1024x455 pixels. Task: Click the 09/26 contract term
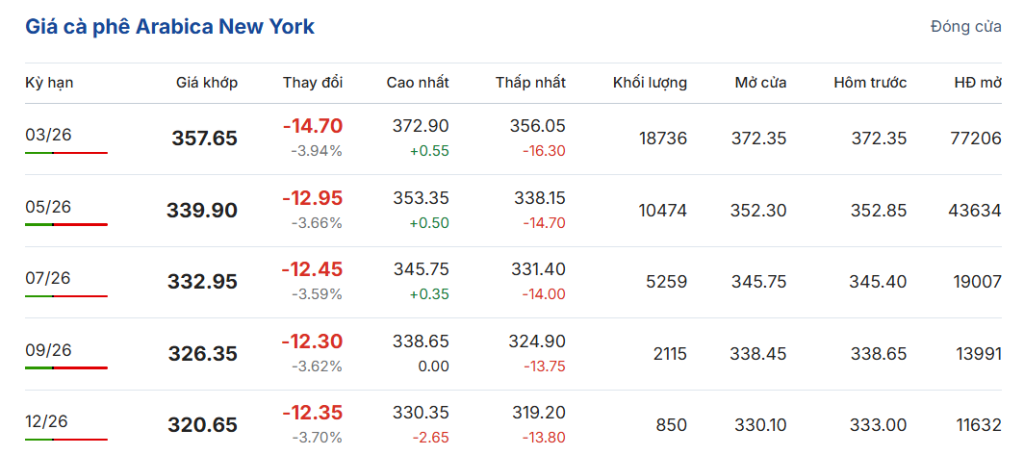point(48,350)
